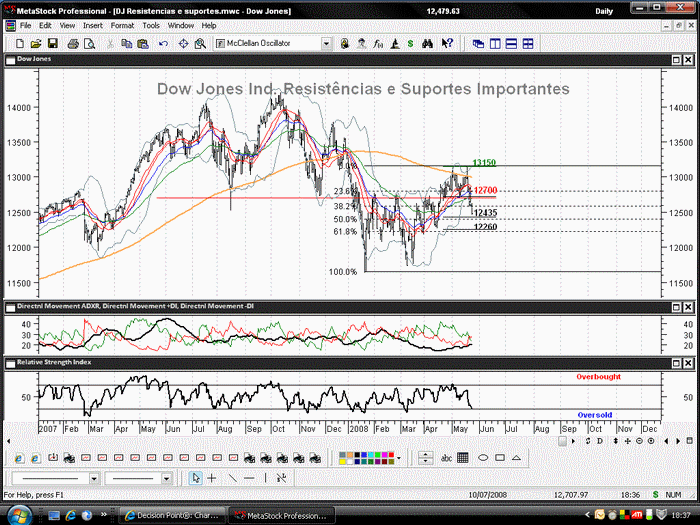The width and height of the screenshot is (700, 525).
Task: Select the rectangle drawing tool
Action: (500, 458)
